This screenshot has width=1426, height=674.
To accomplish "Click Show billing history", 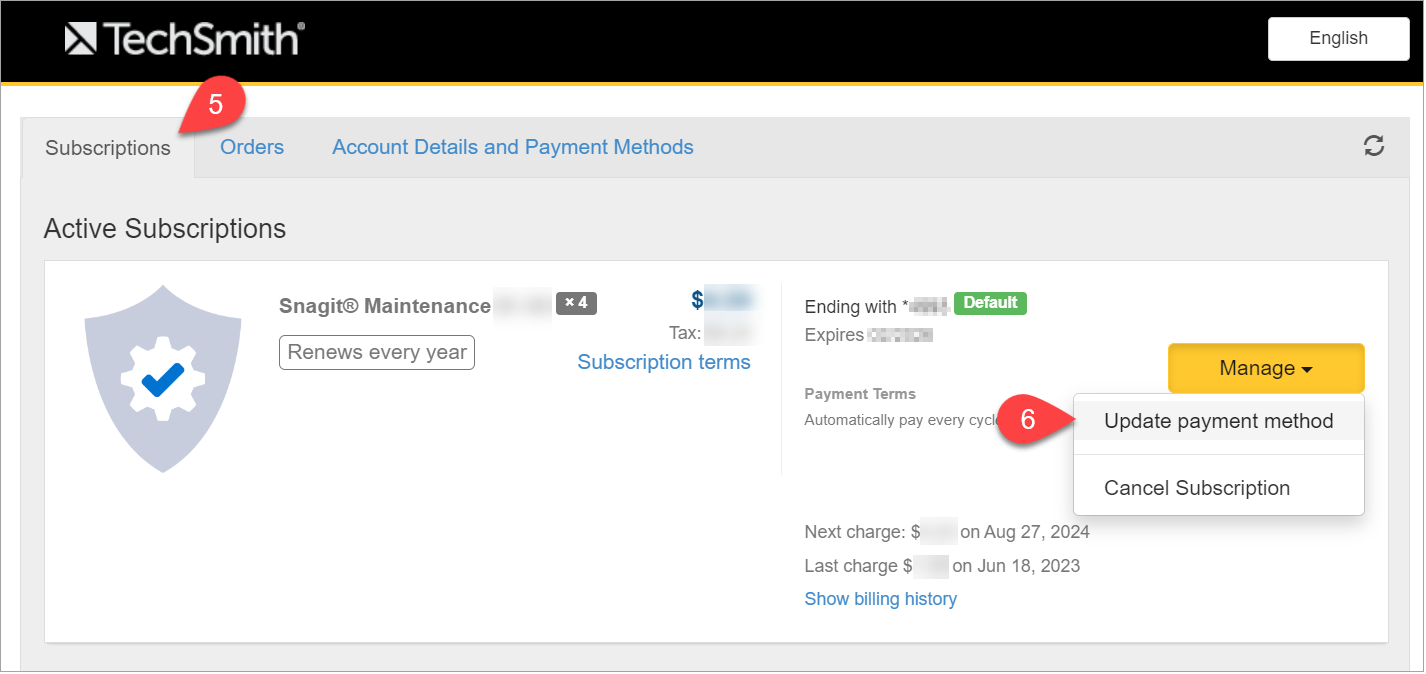I will (880, 598).
